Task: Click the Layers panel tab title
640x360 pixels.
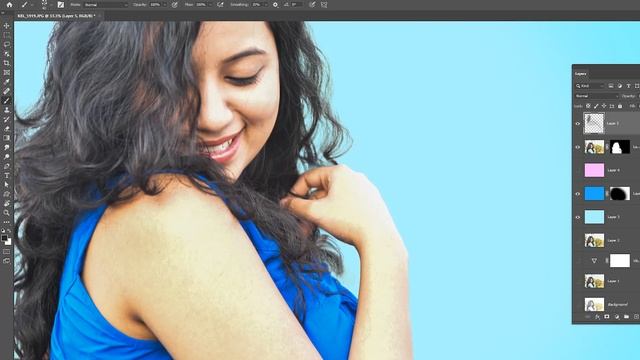Action: pyautogui.click(x=580, y=73)
